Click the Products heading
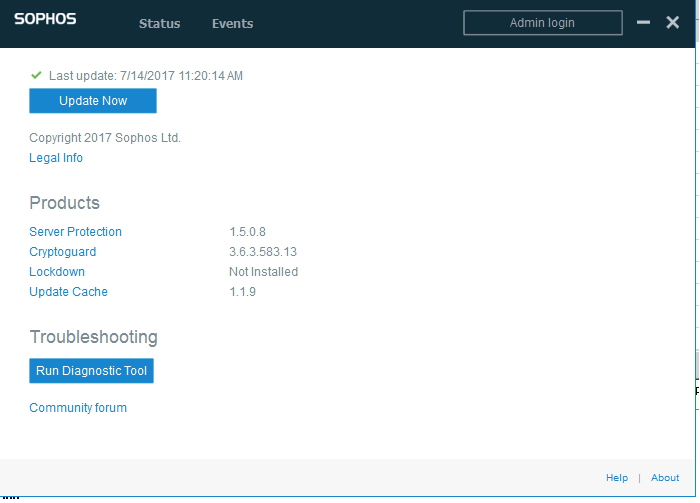This screenshot has width=700, height=503. click(x=64, y=203)
